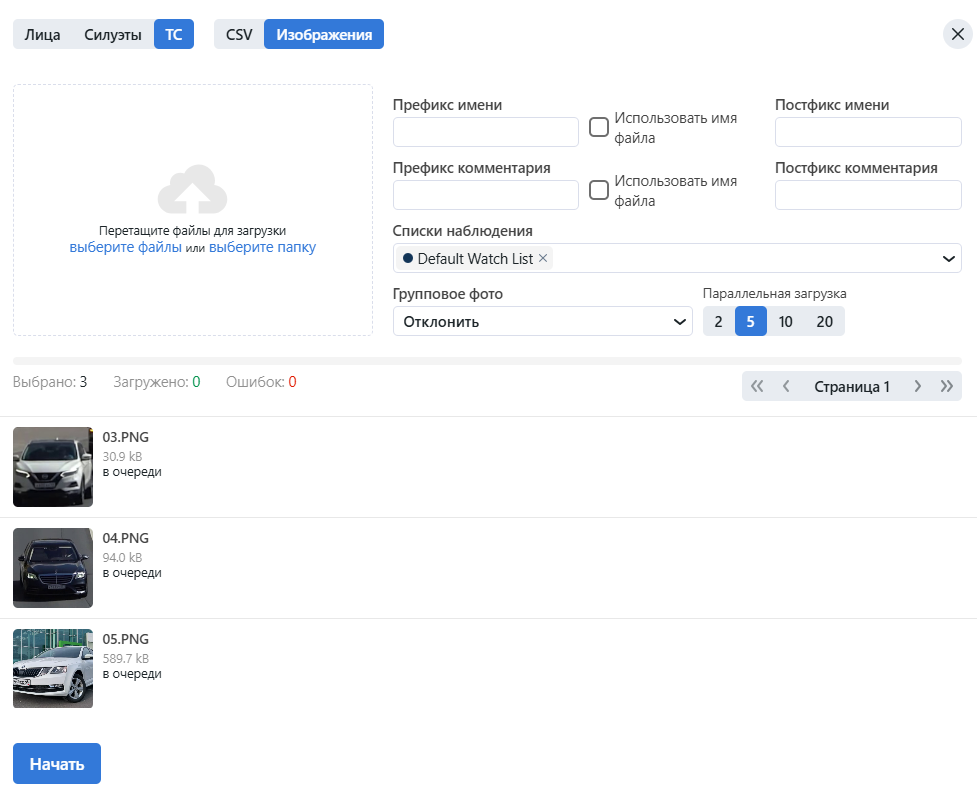The height and width of the screenshot is (791, 977).
Task: Switch to the Лица tab
Action: point(43,35)
